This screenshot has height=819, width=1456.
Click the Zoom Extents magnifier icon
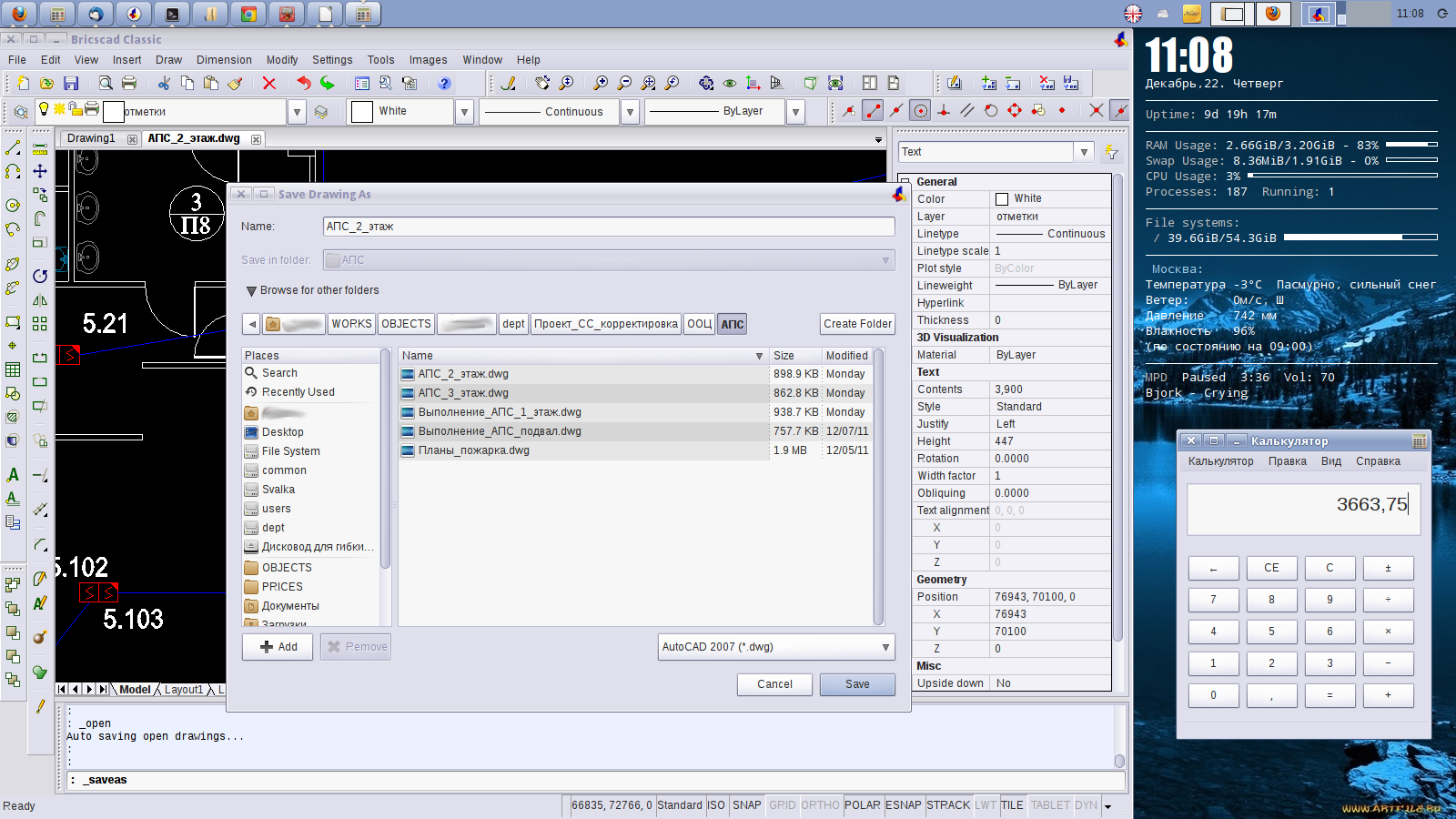tap(648, 83)
